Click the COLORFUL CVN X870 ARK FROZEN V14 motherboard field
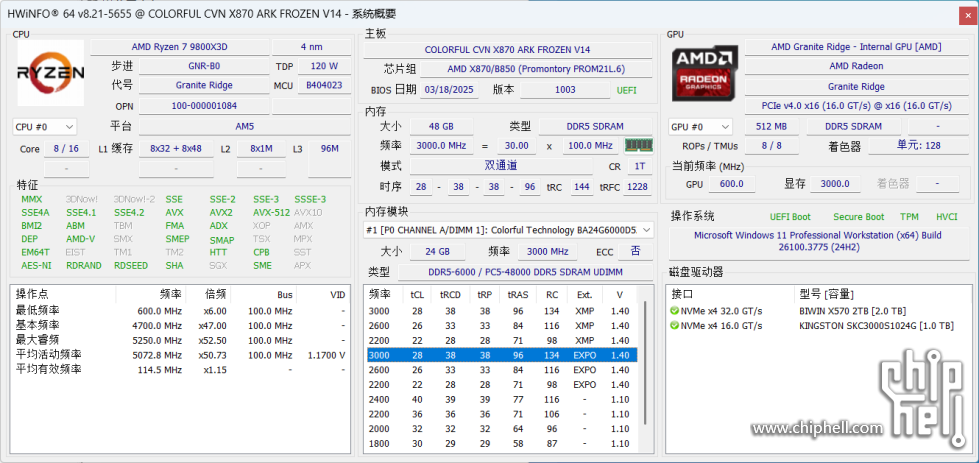This screenshot has height=463, width=979. pos(508,50)
